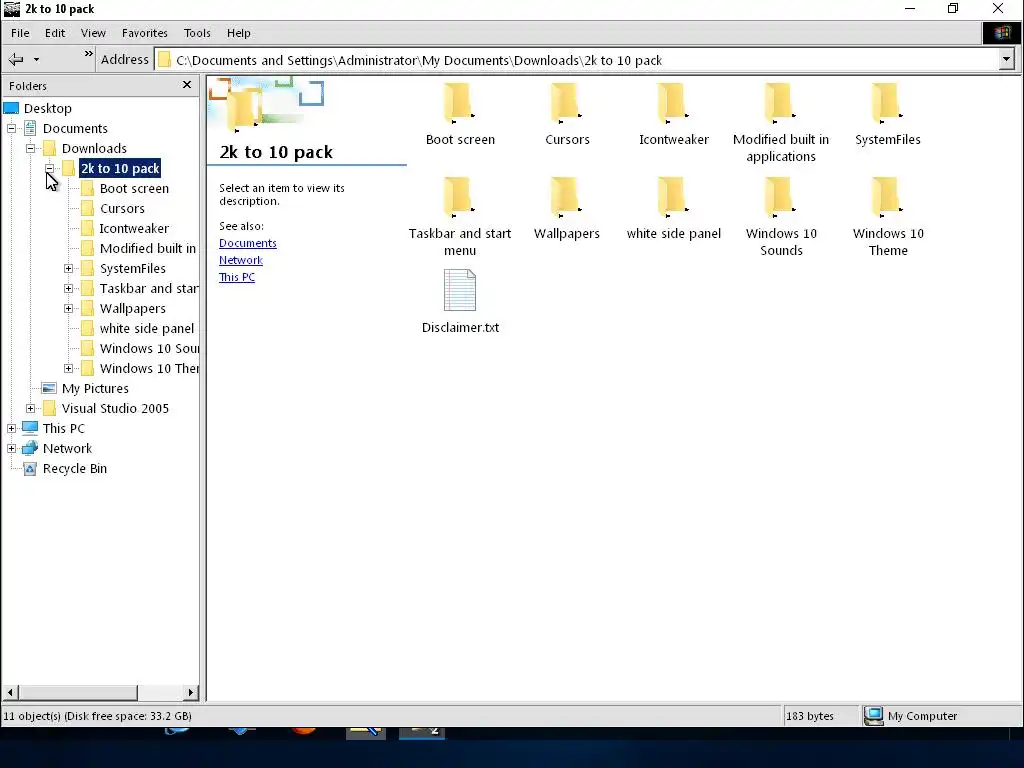Open Modified built in applications folder icon
The image size is (1024, 768).
[780, 104]
